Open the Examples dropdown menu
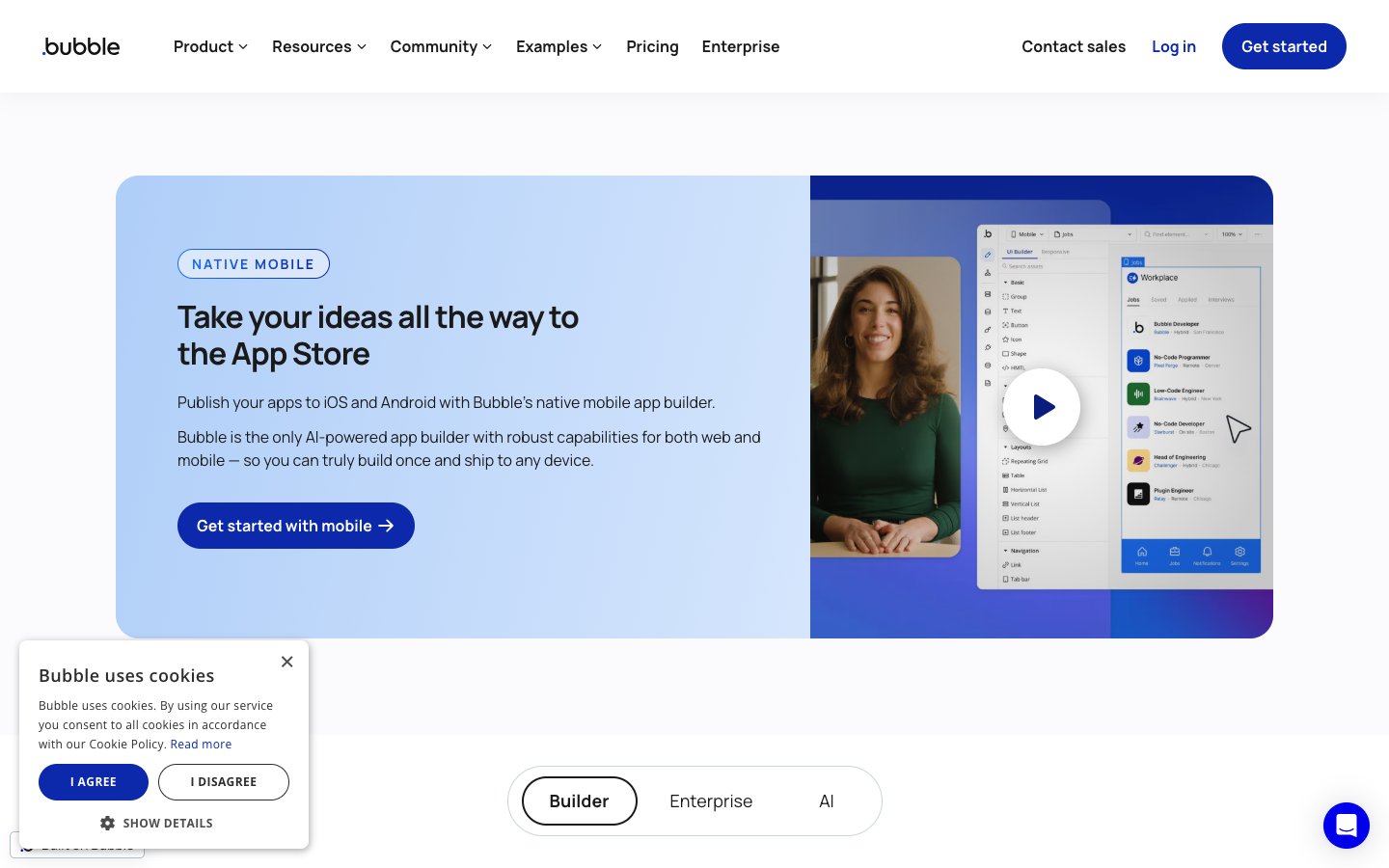Screen dimensions: 1389x868 [558, 46]
